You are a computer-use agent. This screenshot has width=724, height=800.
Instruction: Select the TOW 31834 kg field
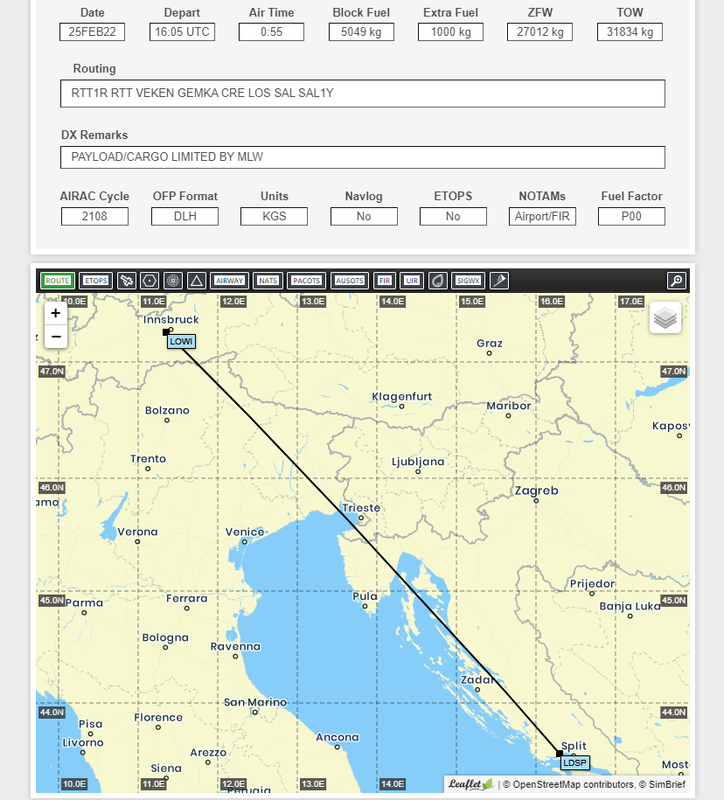630,32
